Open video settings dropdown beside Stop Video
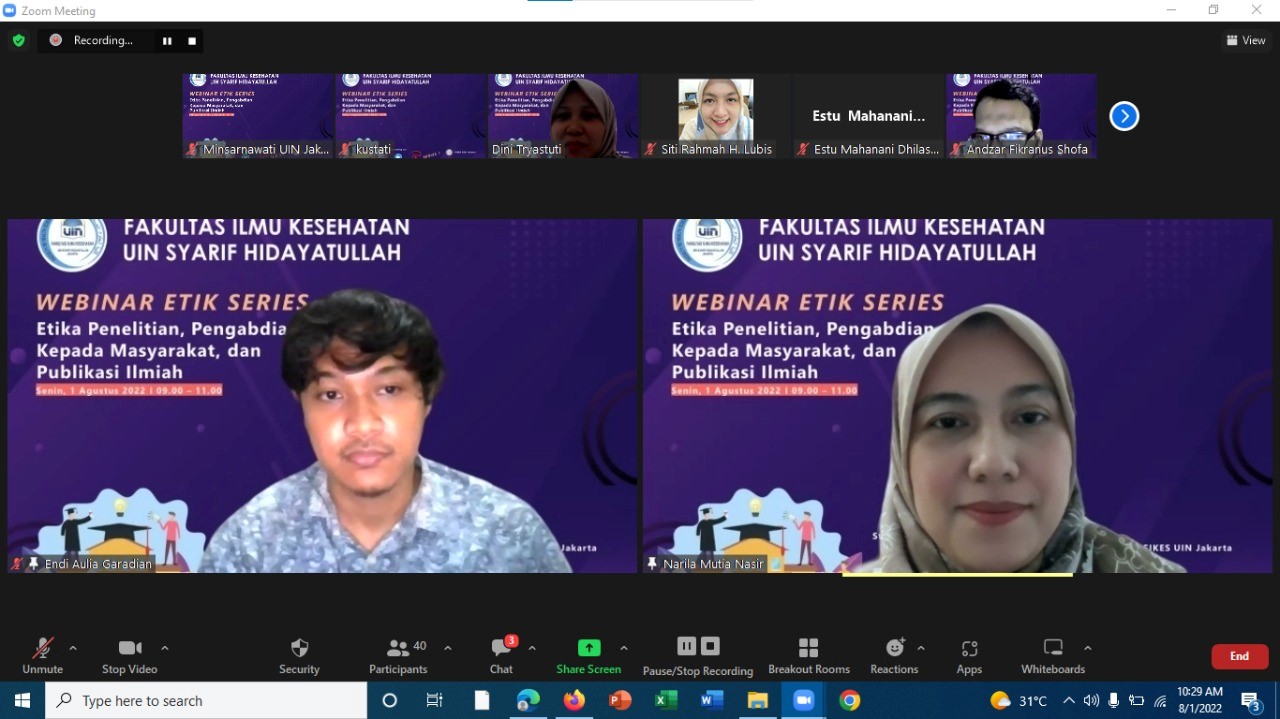This screenshot has height=719, width=1280. [165, 648]
